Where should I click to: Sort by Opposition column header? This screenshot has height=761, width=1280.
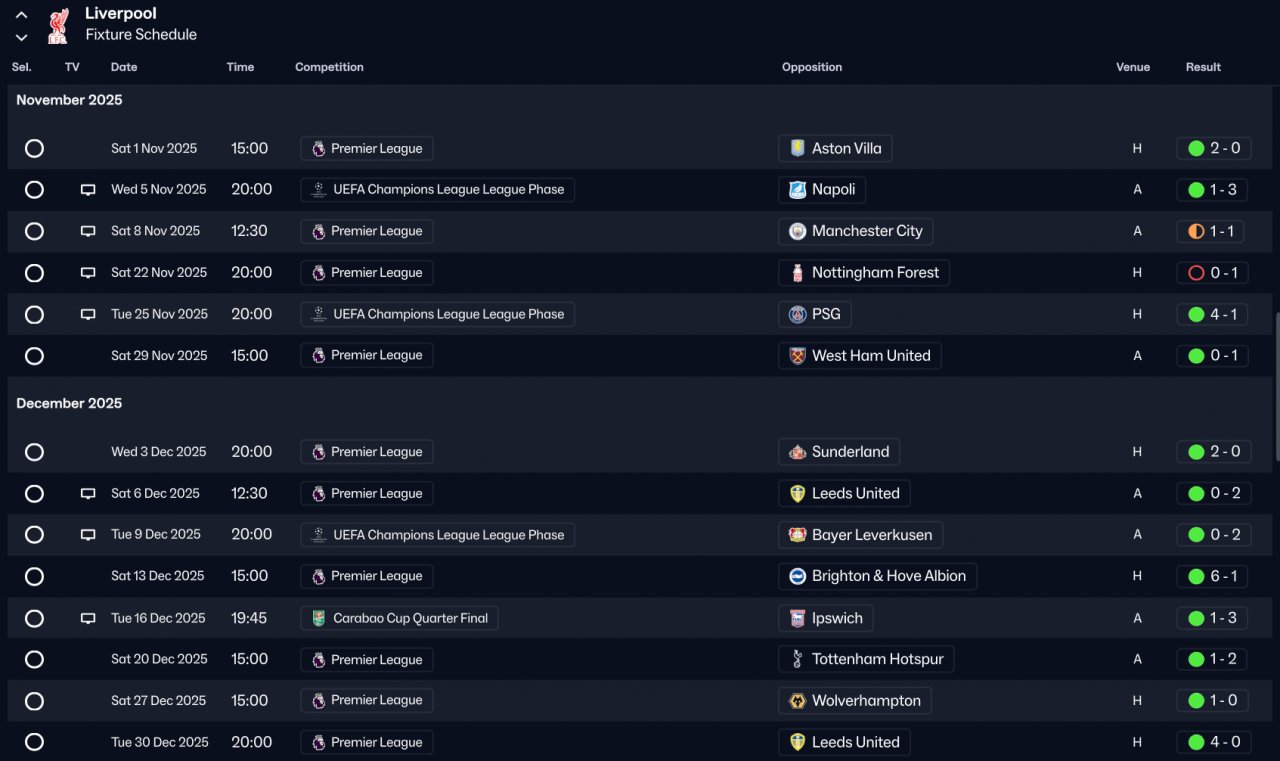812,67
